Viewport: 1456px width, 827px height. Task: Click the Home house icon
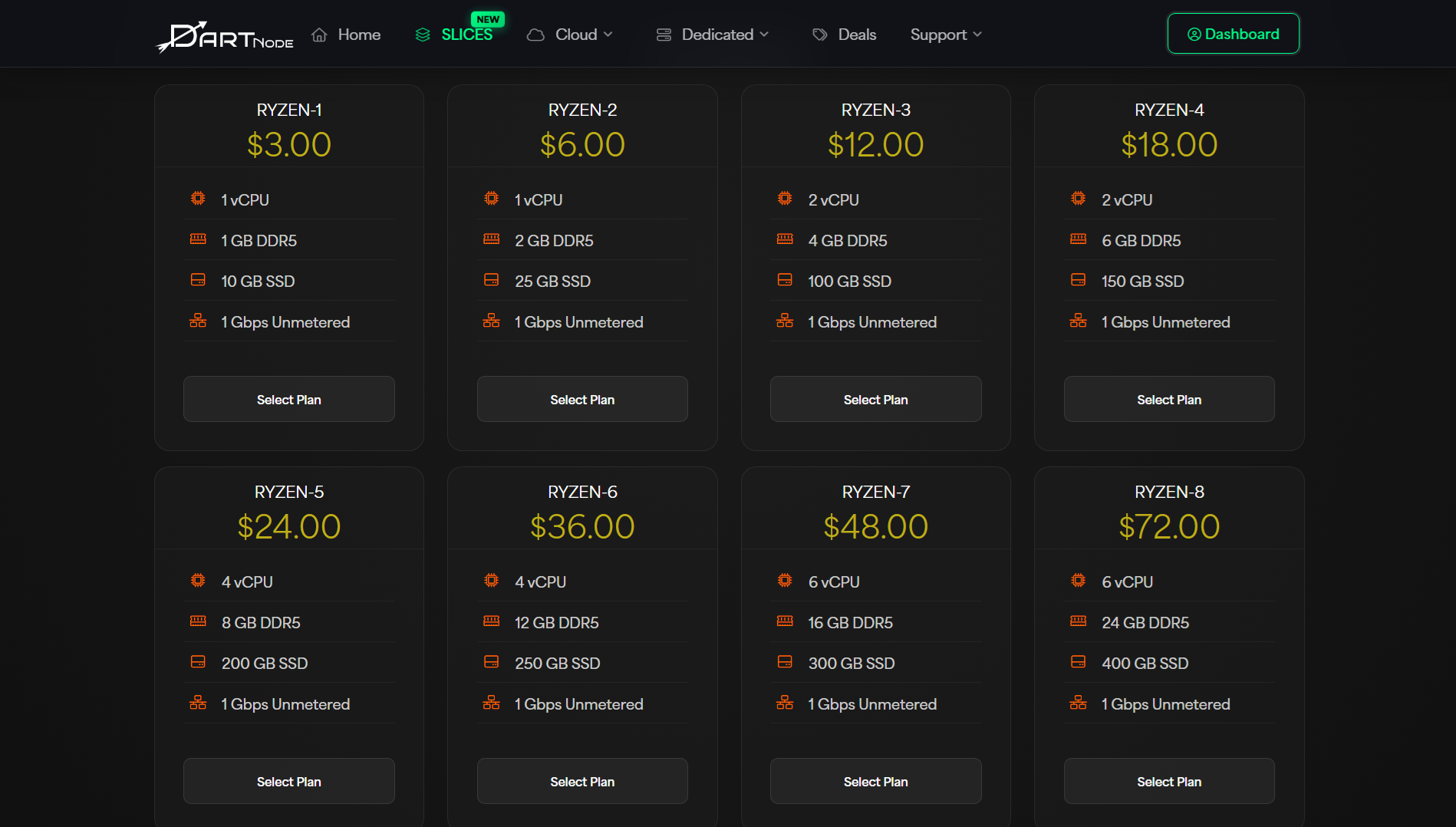tap(319, 35)
